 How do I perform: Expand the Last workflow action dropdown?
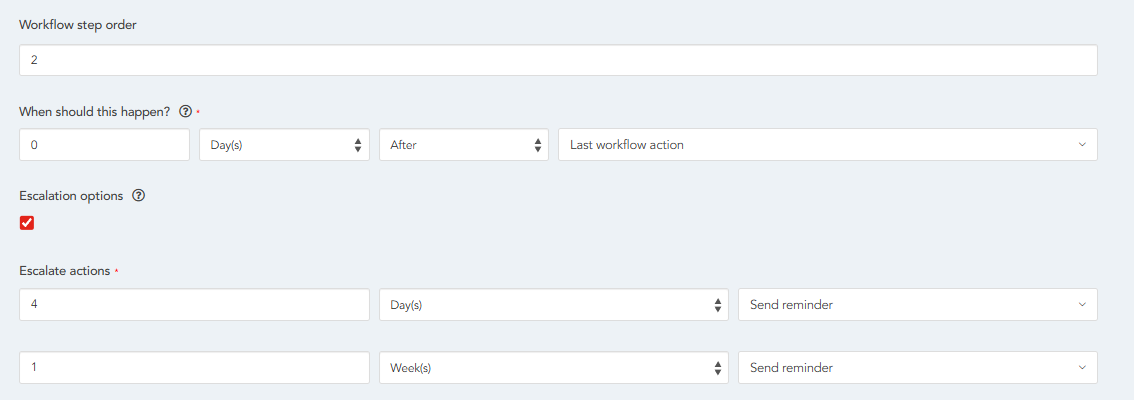click(826, 145)
